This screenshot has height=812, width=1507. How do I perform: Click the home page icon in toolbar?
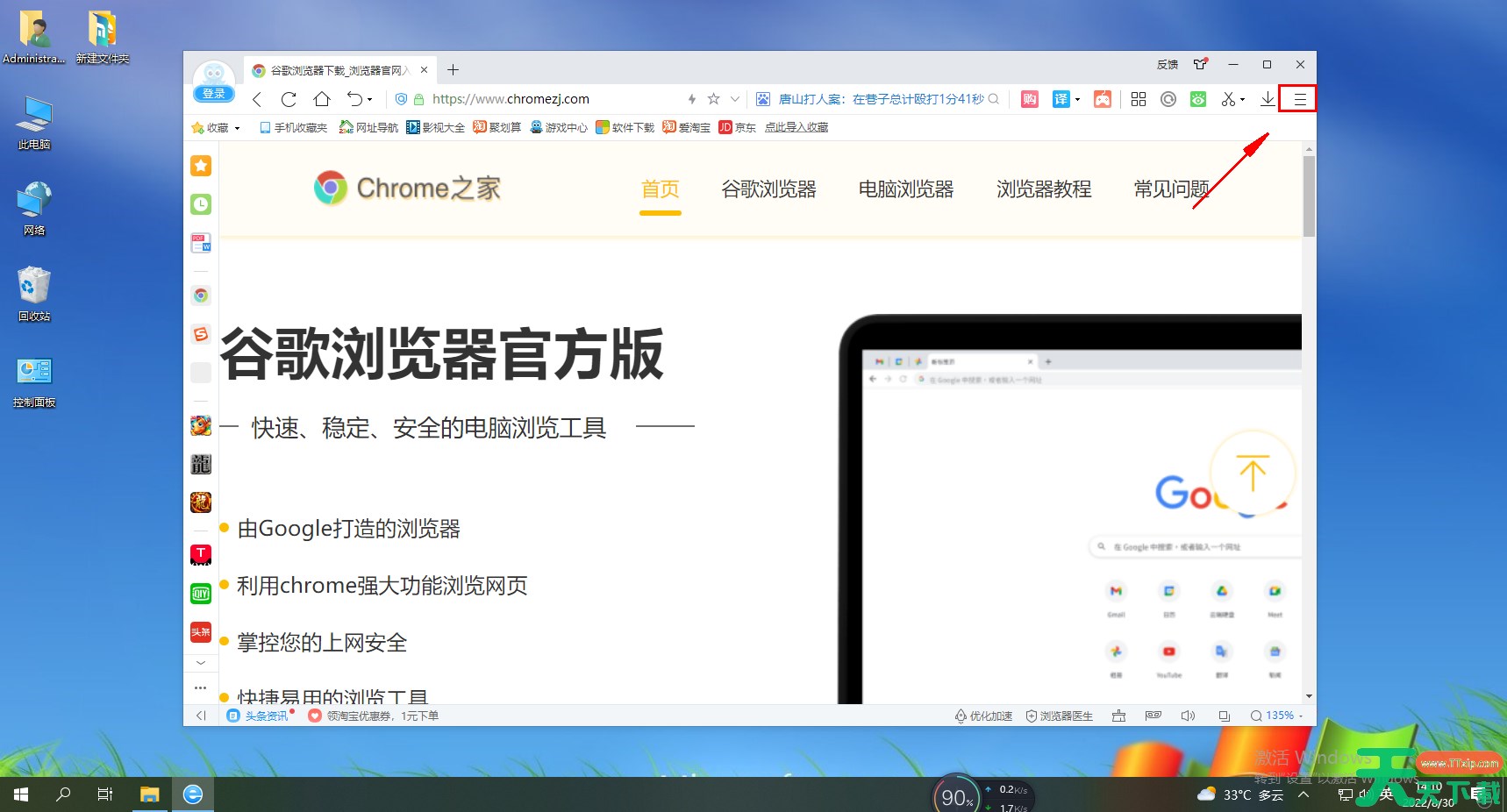(322, 99)
